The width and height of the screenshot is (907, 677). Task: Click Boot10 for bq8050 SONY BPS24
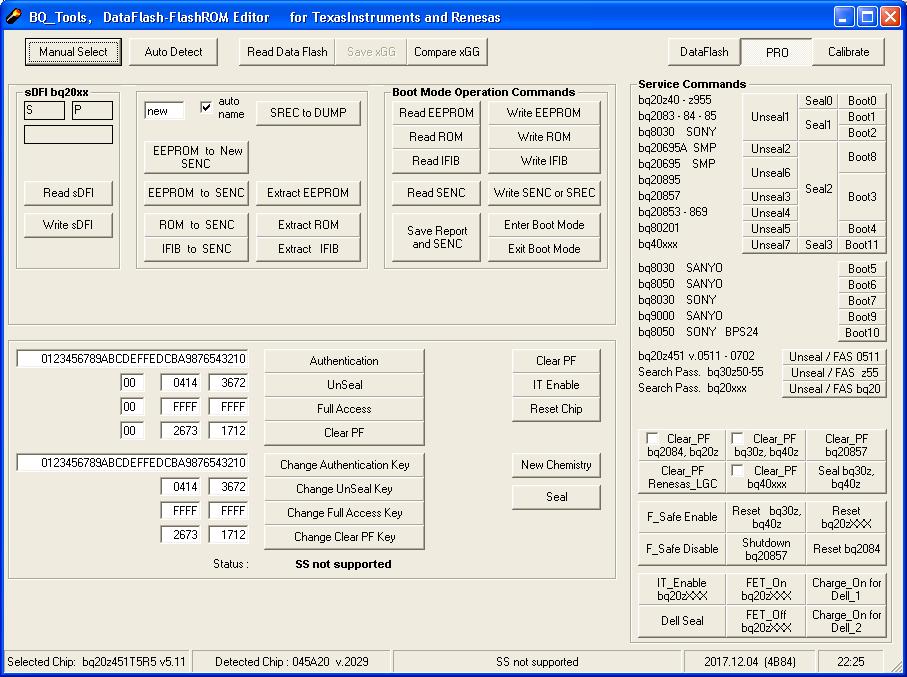pos(862,333)
